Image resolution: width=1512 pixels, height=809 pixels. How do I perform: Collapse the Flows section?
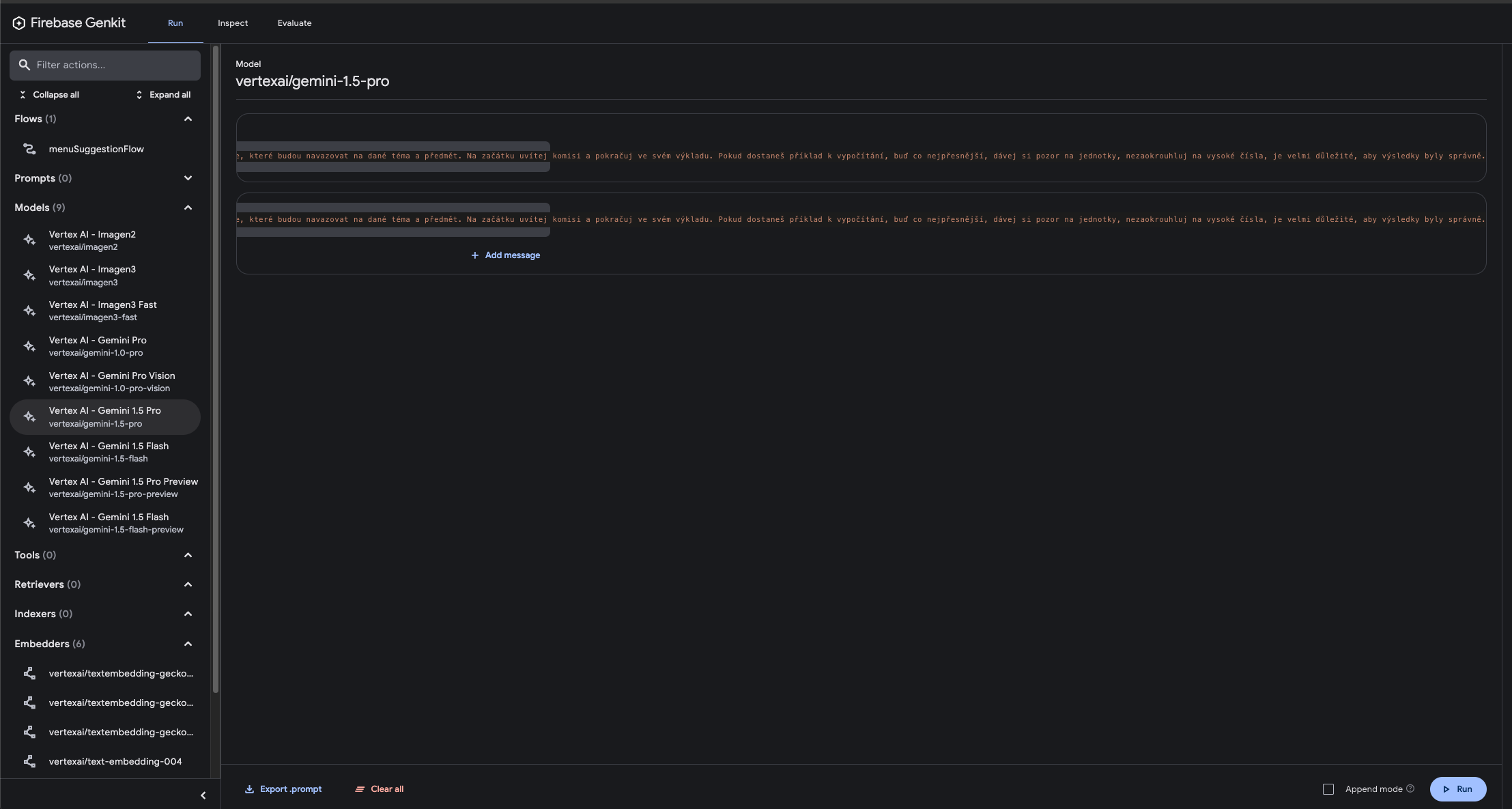point(188,119)
